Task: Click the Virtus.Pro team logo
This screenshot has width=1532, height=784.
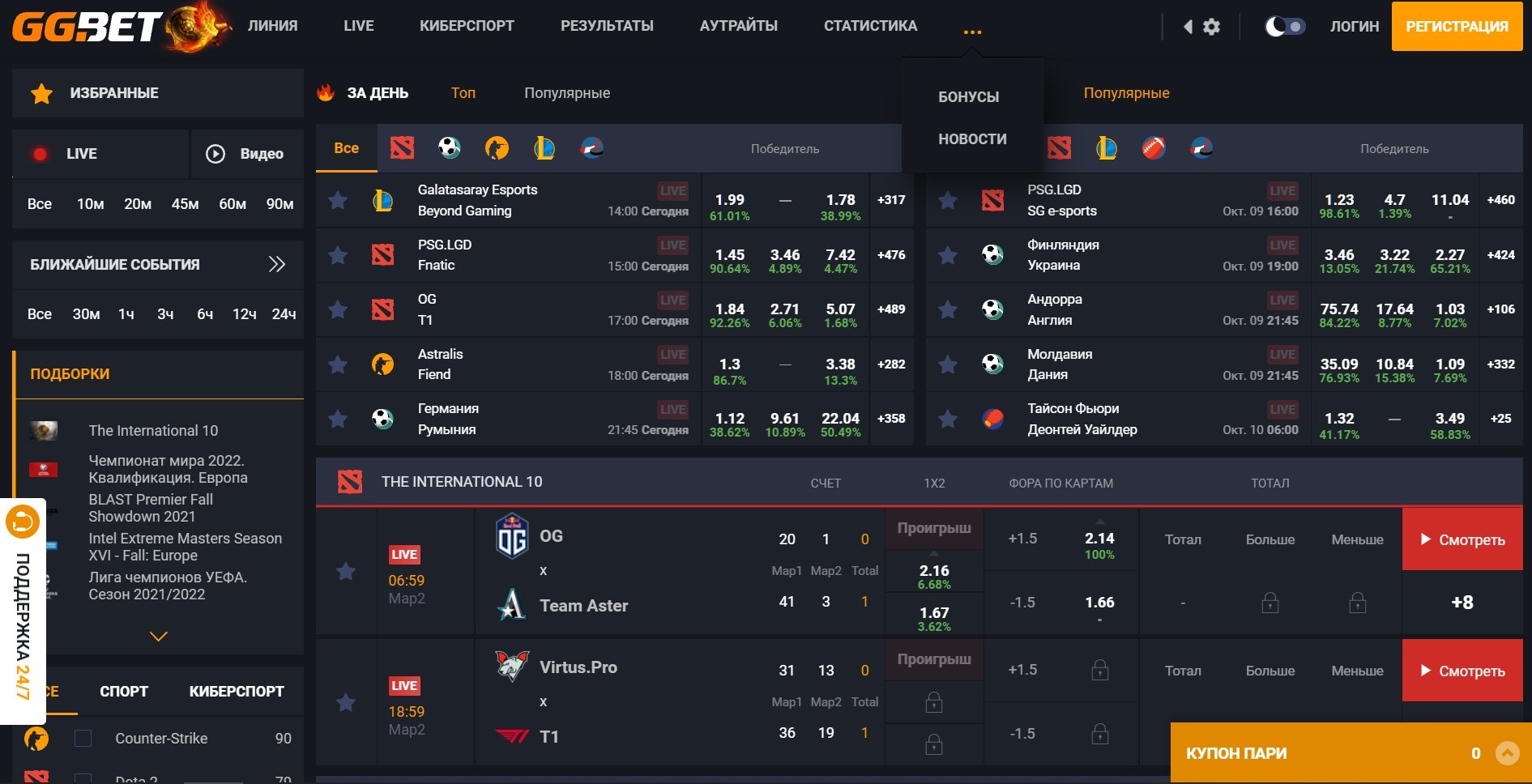Action: pos(512,667)
